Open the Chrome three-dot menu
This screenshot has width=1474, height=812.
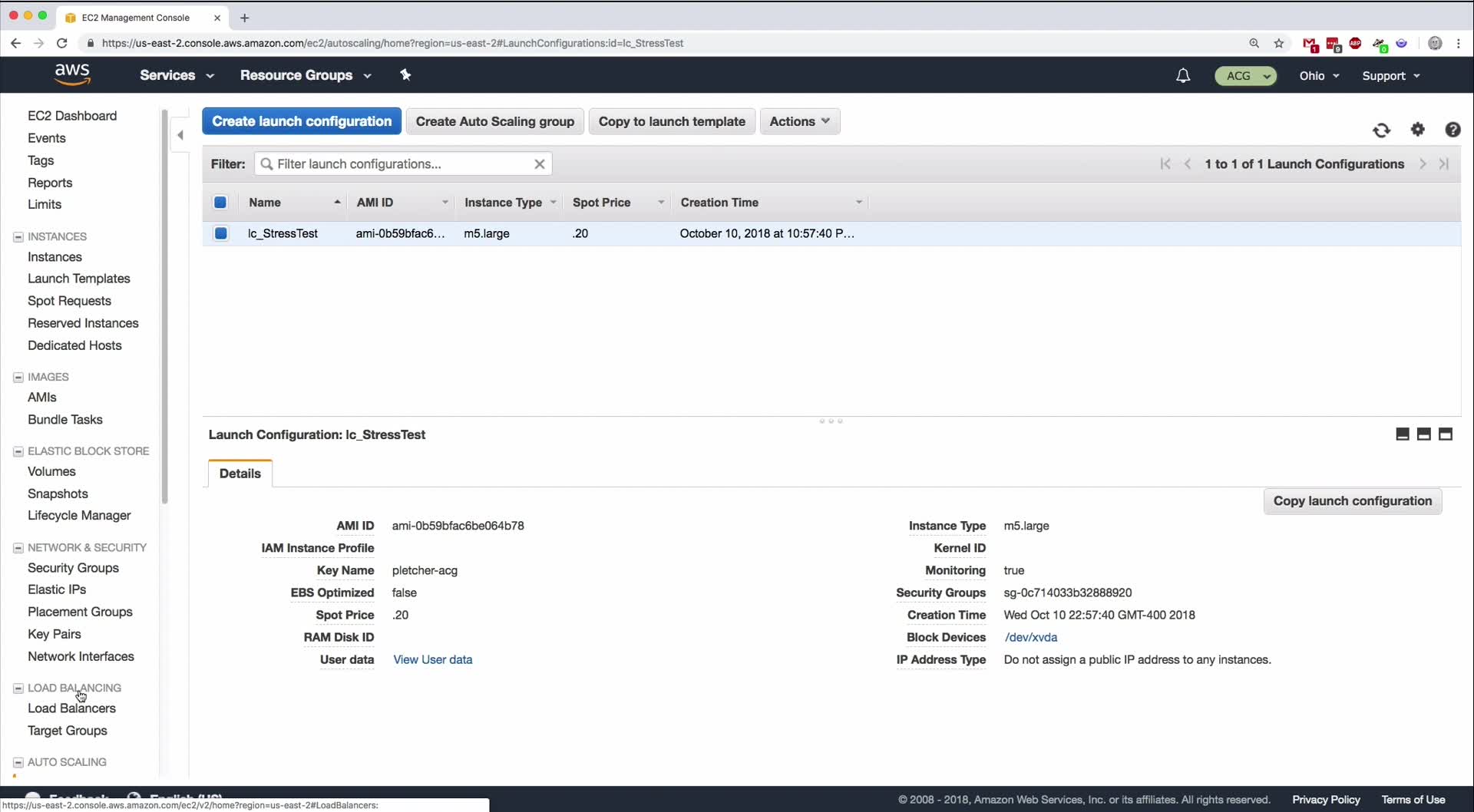[1459, 43]
